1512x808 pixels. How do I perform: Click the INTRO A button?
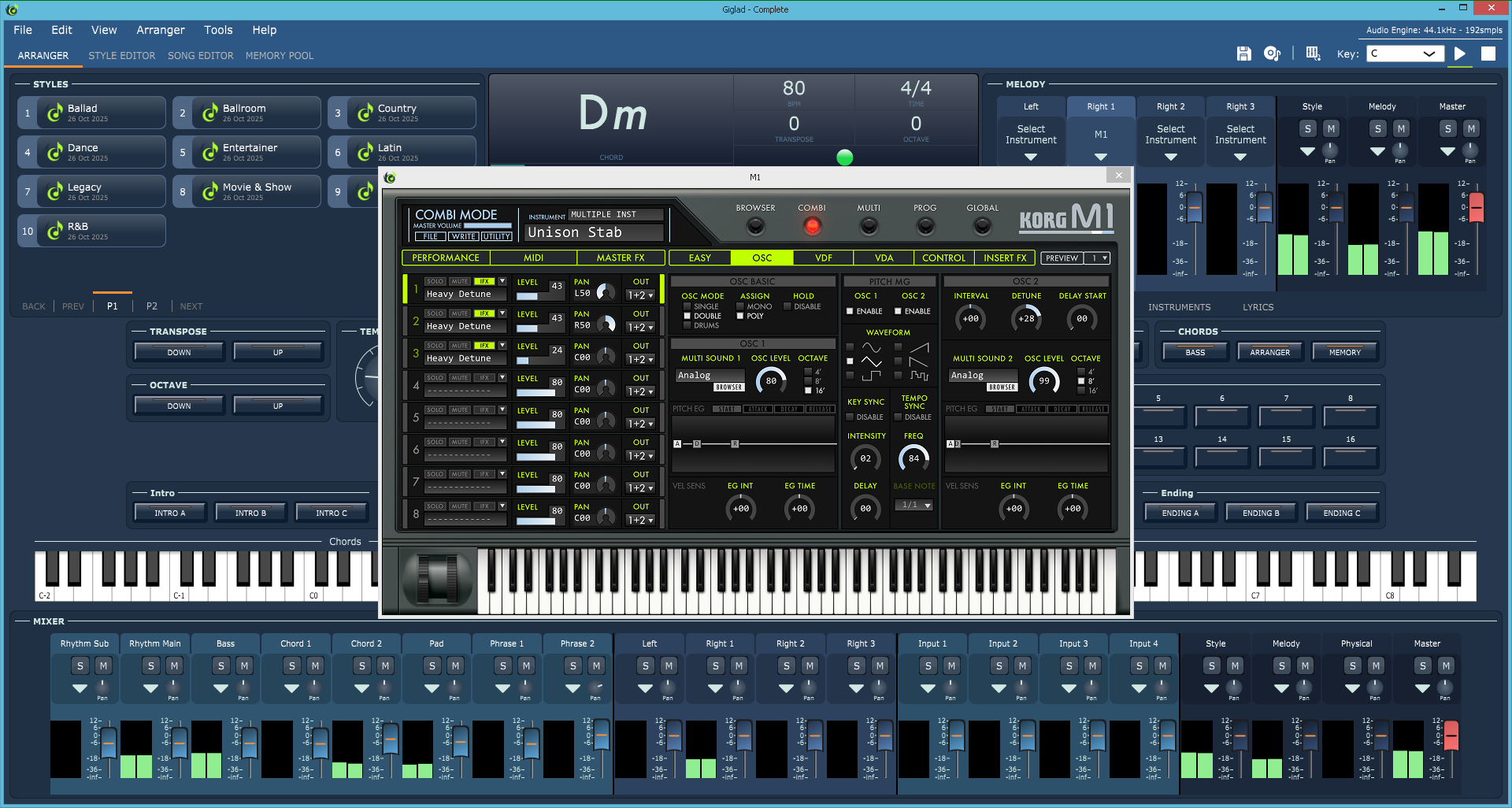(169, 513)
